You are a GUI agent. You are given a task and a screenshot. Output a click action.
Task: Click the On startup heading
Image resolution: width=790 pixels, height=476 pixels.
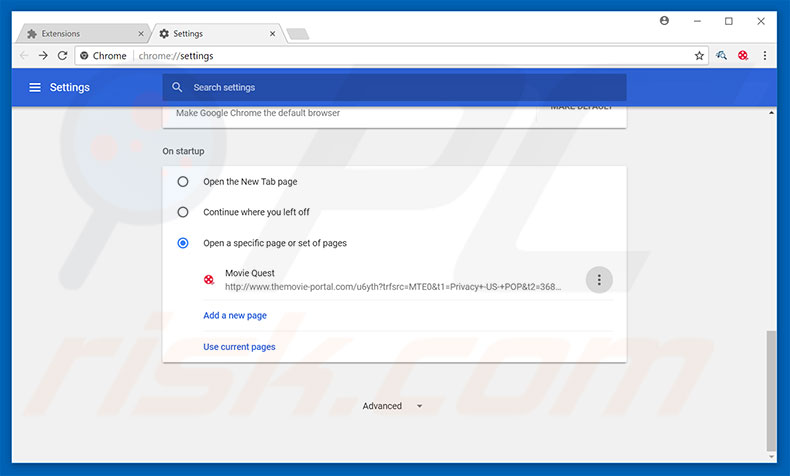point(183,151)
